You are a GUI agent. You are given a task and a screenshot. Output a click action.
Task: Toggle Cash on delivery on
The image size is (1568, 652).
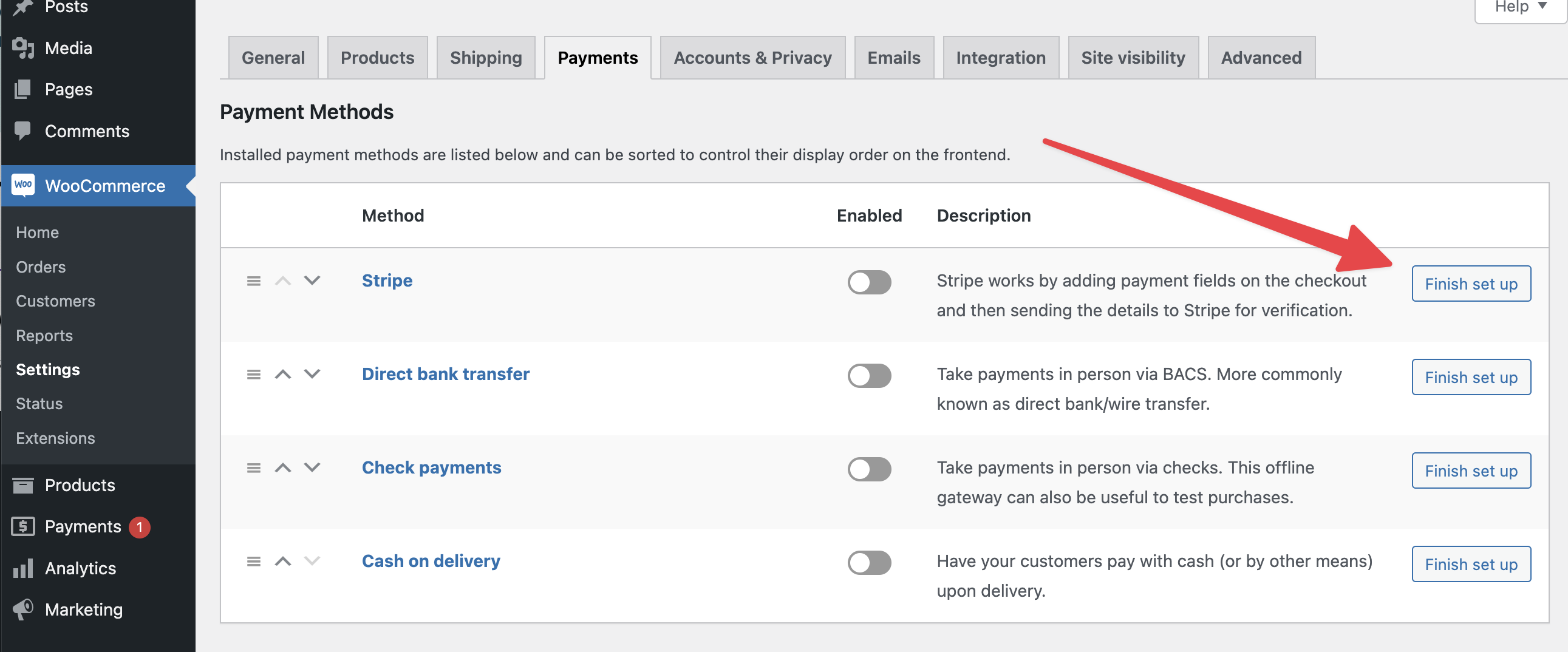coord(869,563)
